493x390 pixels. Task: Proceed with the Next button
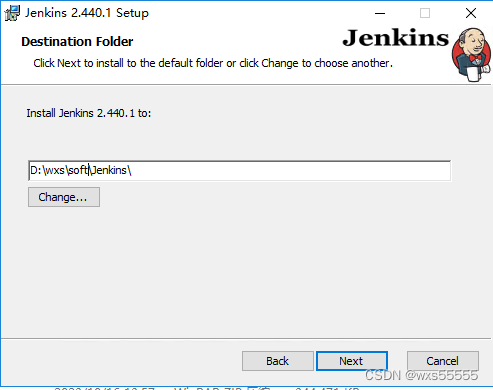pos(352,361)
